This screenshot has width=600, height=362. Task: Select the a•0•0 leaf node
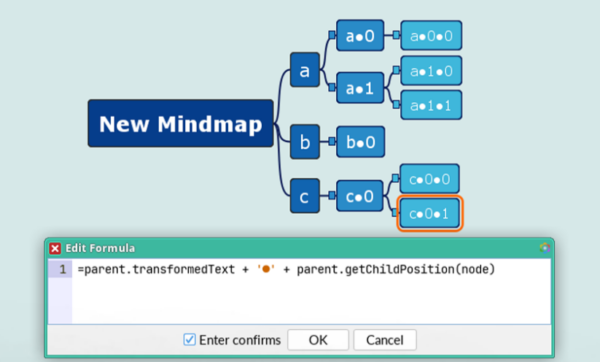tap(431, 36)
